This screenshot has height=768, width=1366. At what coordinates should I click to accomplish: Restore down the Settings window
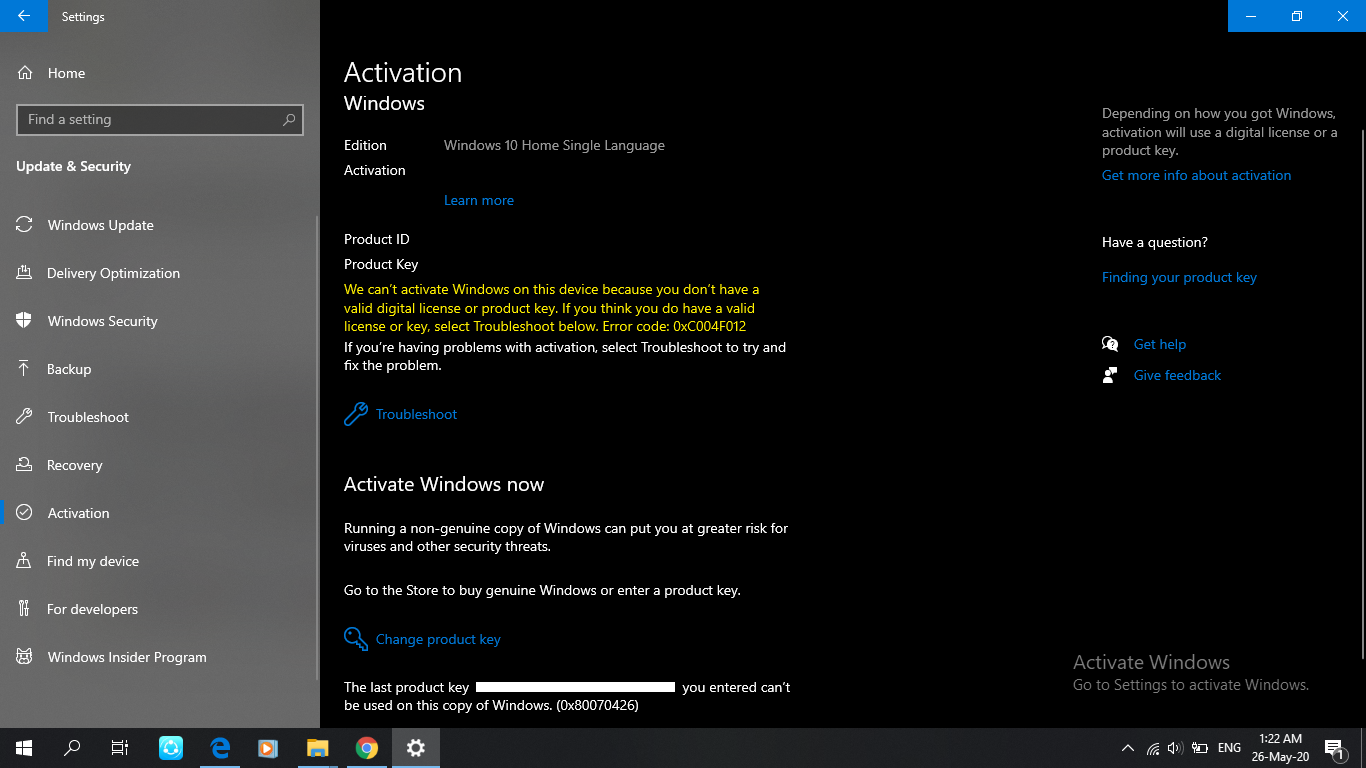click(x=1297, y=16)
